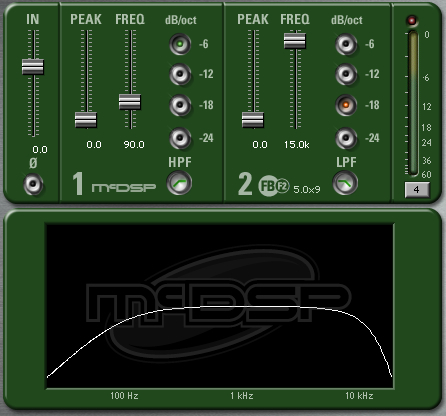Click the FB F2 logo badge
Image resolution: width=446 pixels, height=416 pixels.
coord(274,186)
